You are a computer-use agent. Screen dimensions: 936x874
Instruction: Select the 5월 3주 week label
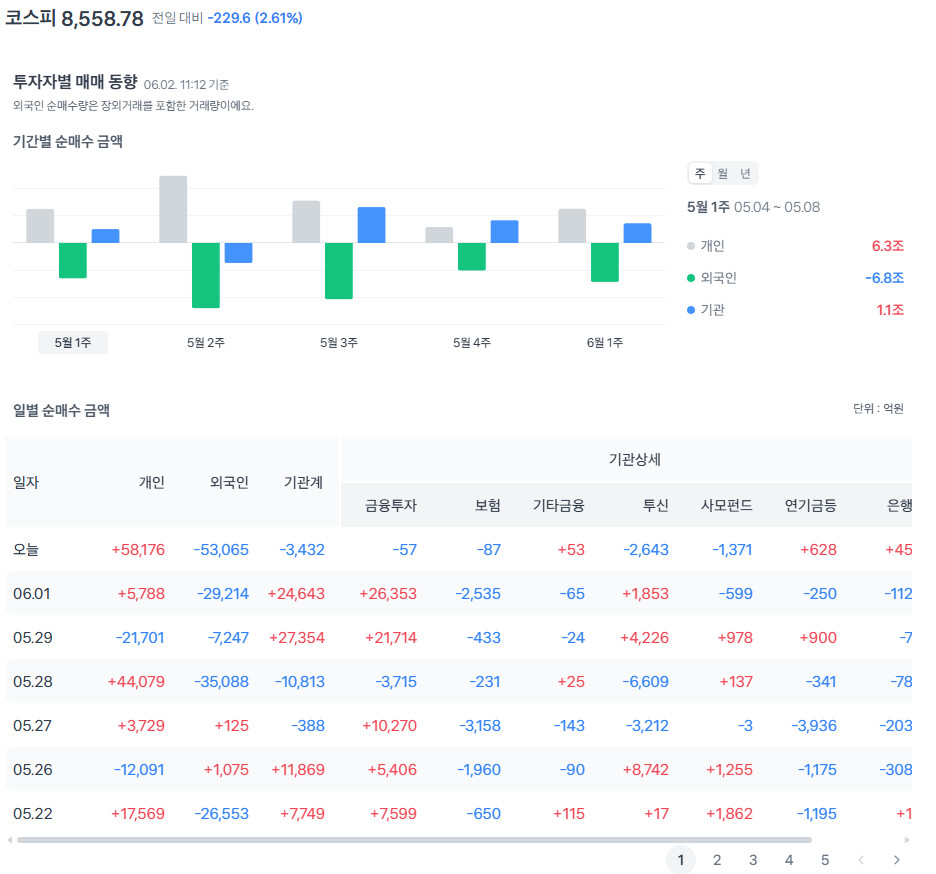tap(338, 343)
